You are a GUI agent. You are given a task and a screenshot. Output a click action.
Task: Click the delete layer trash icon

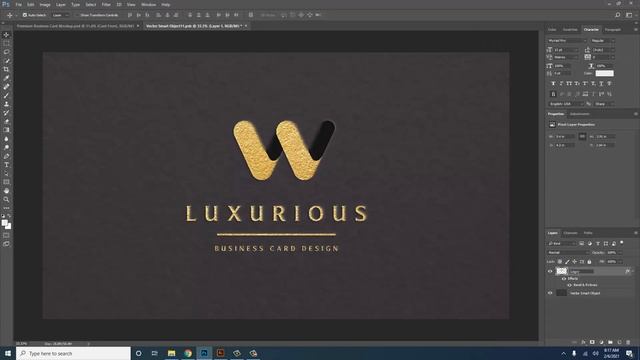[628, 342]
